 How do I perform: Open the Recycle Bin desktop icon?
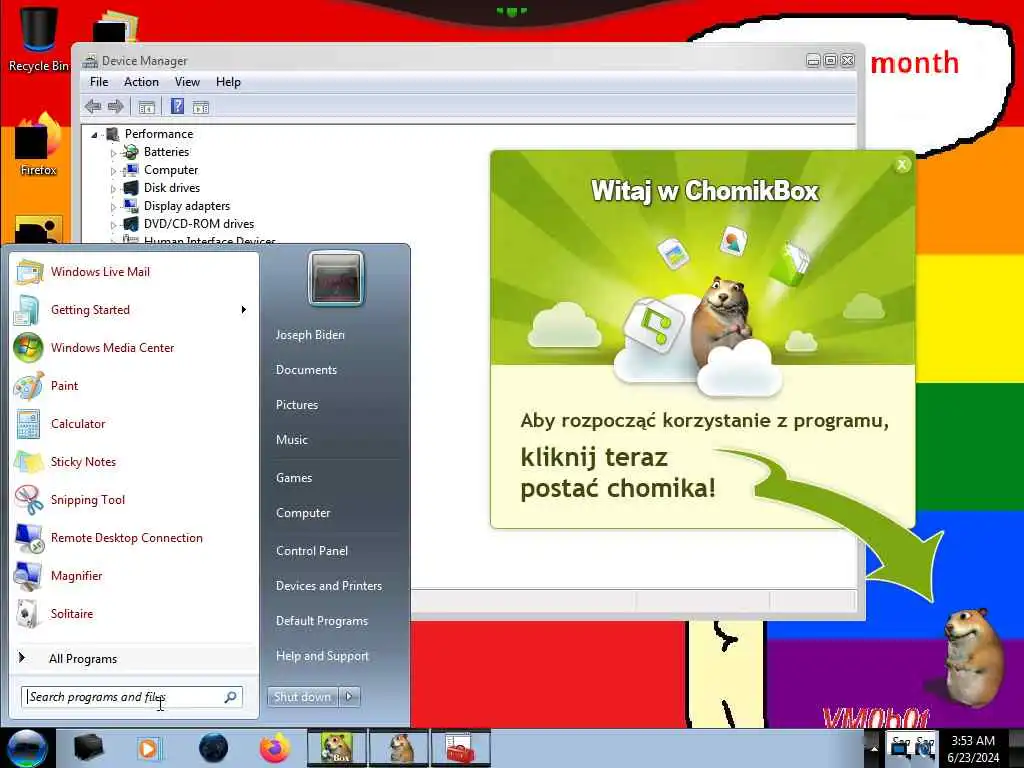click(x=38, y=38)
